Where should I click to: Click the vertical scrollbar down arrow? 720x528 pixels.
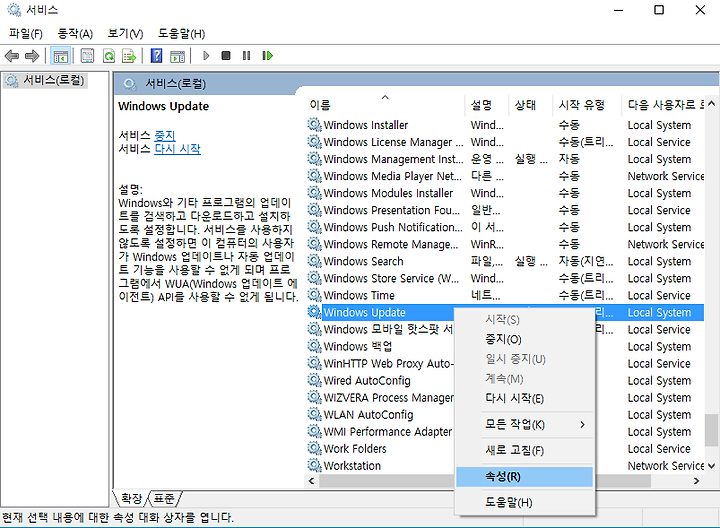[x=711, y=466]
